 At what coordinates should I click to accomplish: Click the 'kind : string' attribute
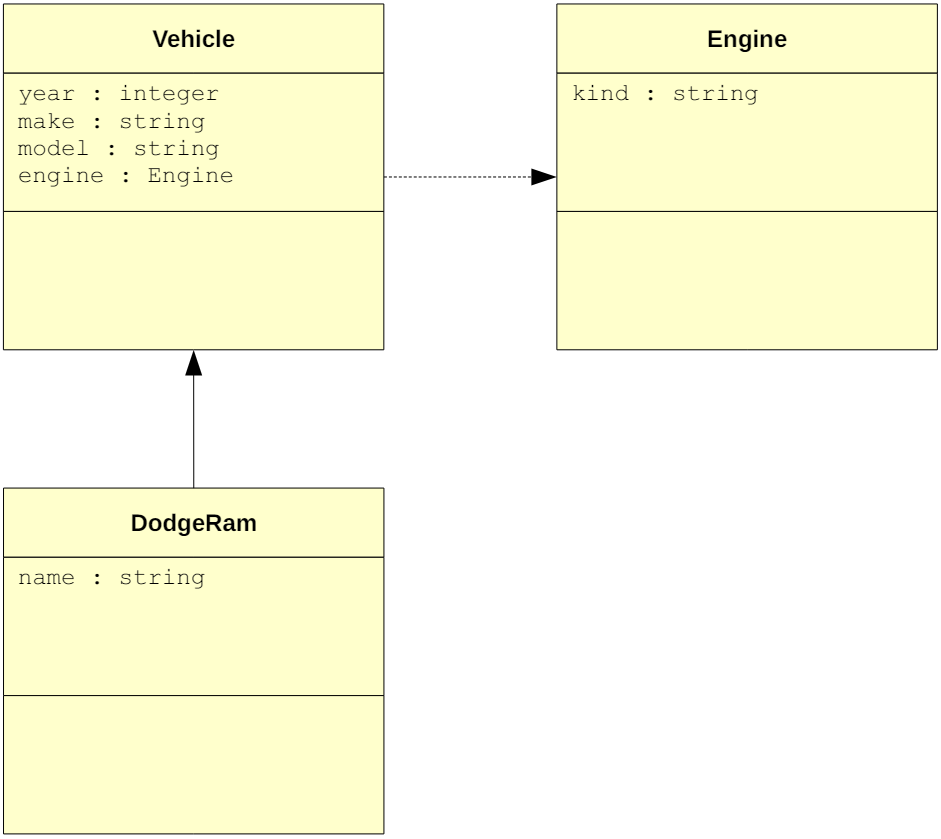click(665, 94)
